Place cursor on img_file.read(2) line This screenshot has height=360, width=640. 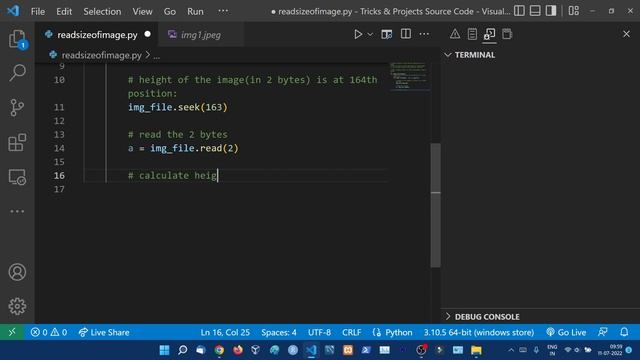coord(183,148)
